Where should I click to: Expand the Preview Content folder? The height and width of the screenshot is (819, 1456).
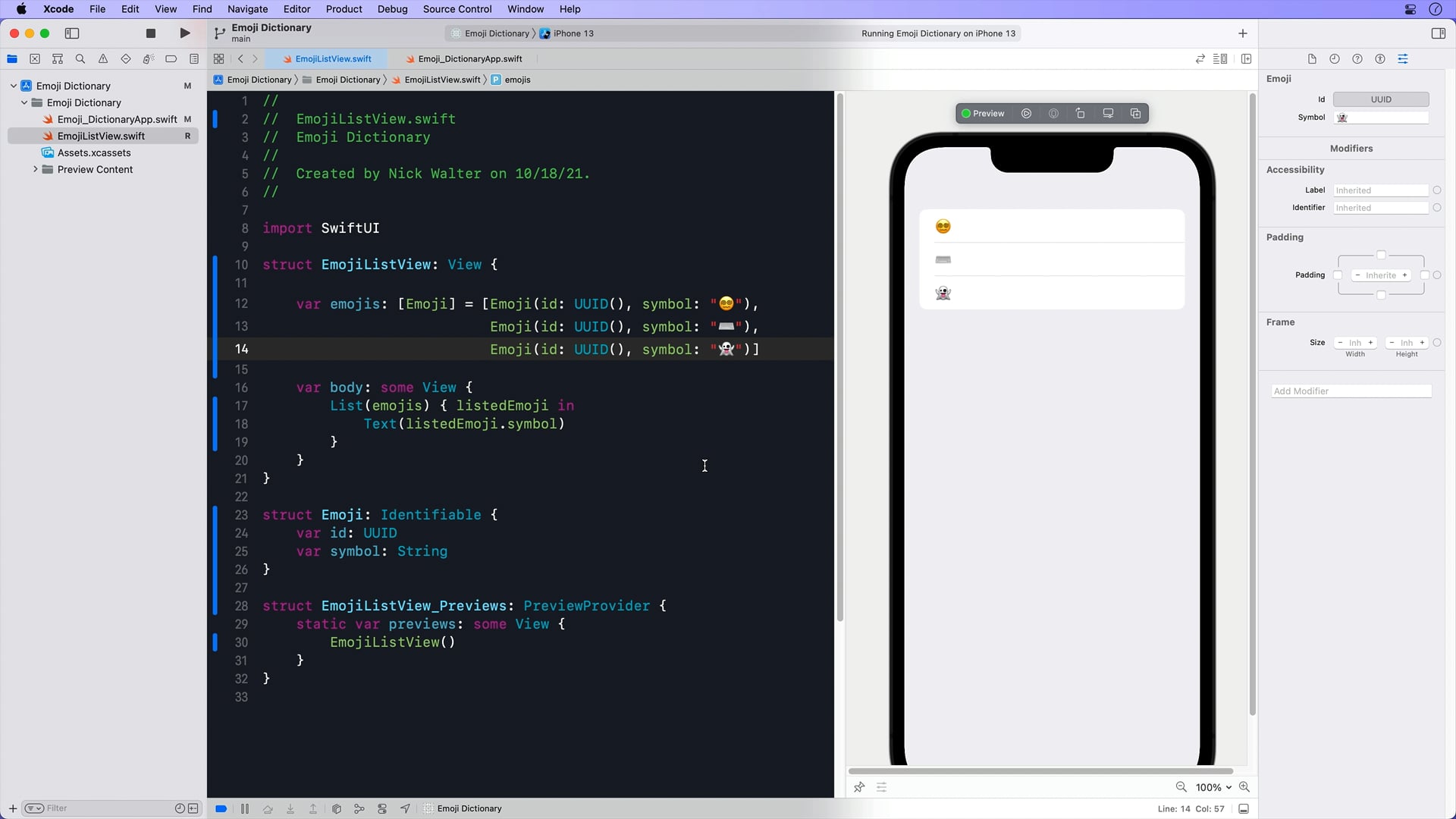point(35,169)
